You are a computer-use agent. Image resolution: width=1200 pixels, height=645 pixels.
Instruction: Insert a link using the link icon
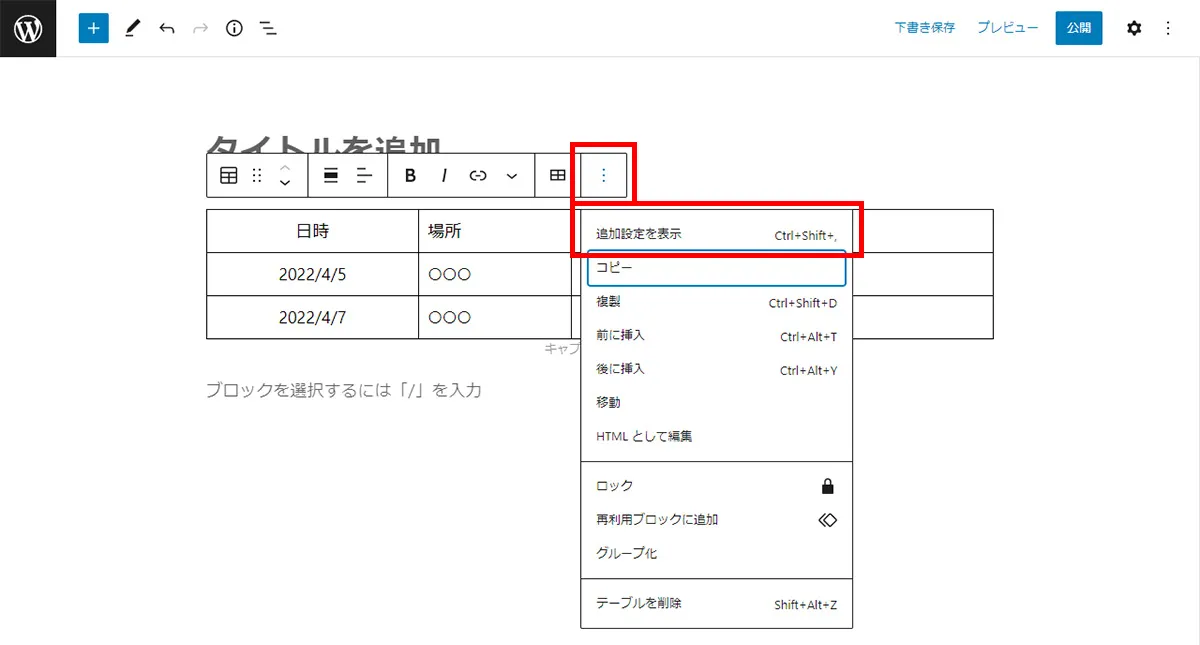tap(477, 175)
